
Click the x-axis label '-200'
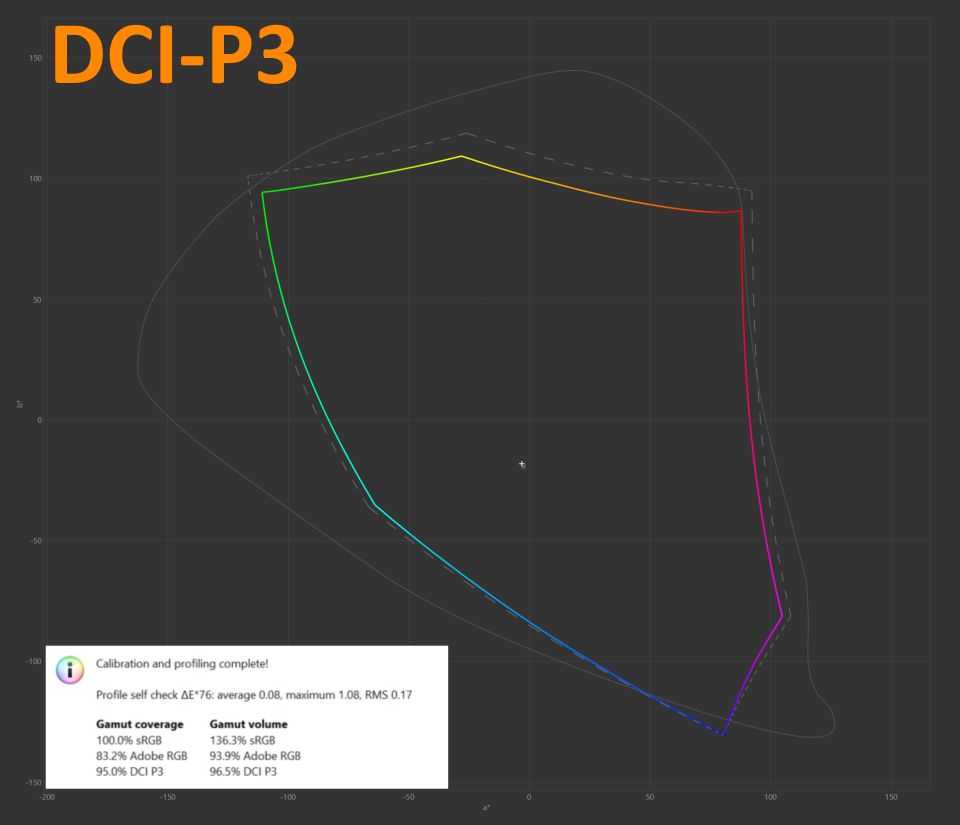[x=47, y=797]
